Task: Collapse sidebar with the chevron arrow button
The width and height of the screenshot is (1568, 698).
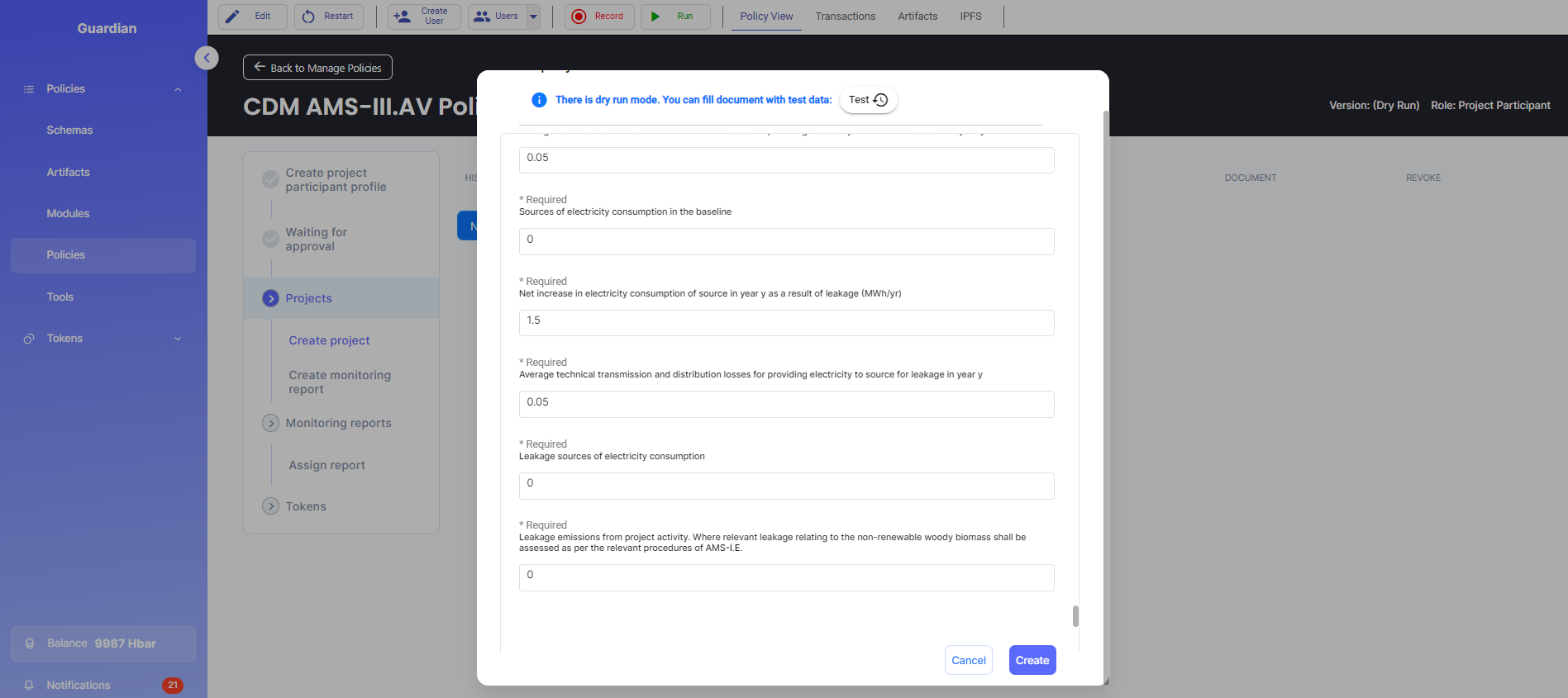Action: coord(207,58)
